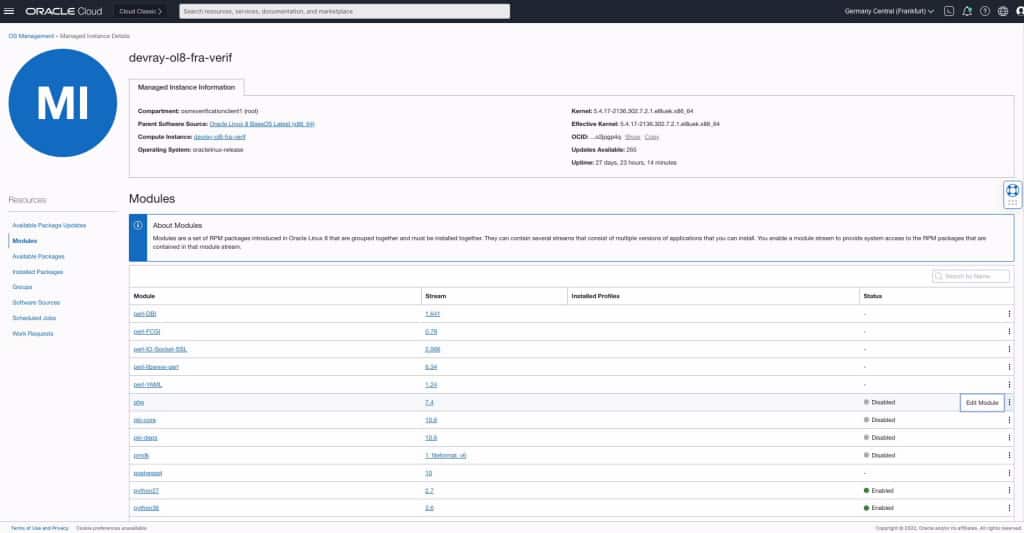The width and height of the screenshot is (1024, 533).
Task: Open the Oracle Linux 8 BaseOS parent source link
Action: click(262, 124)
